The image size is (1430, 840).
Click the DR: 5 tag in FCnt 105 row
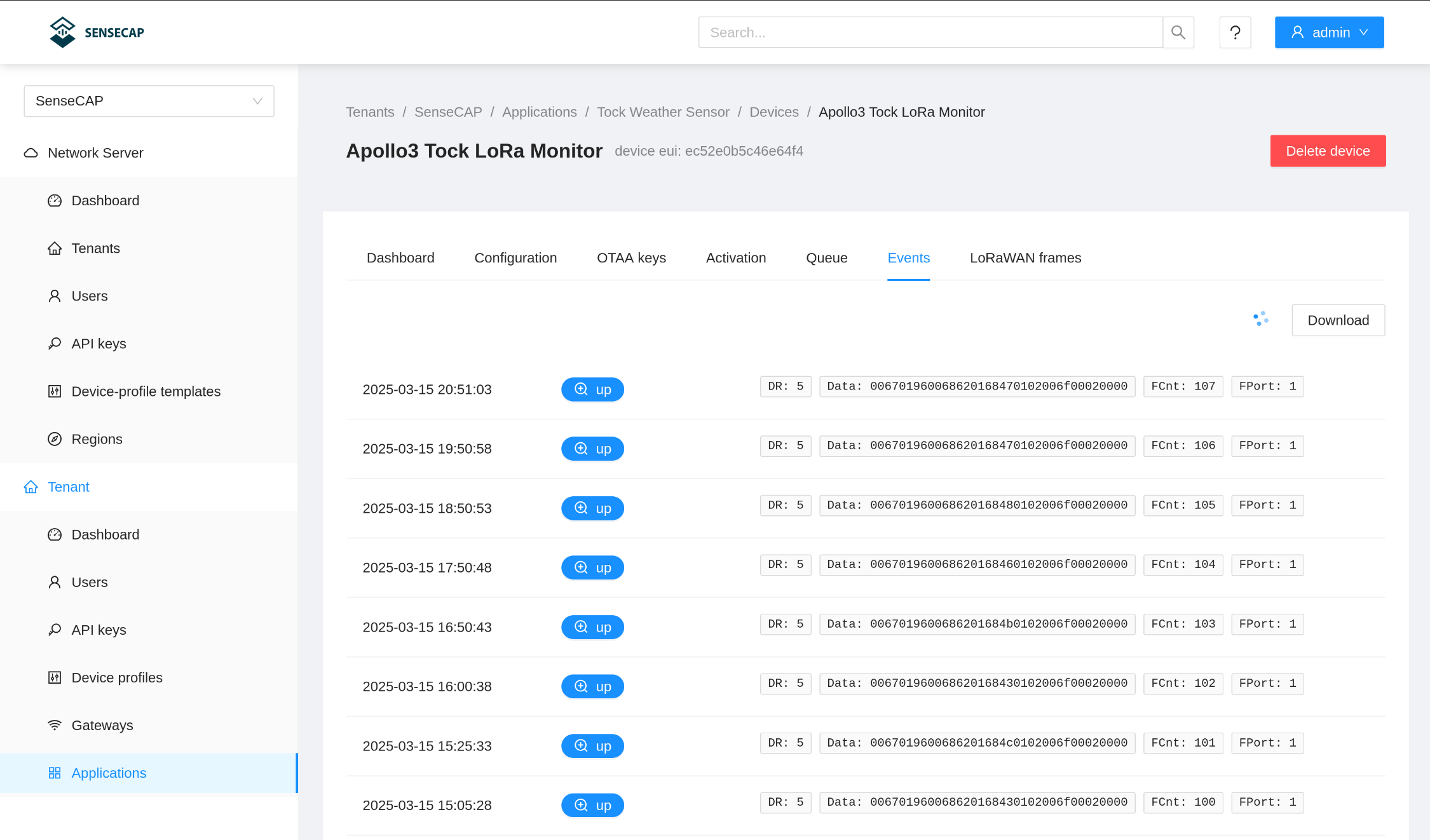tap(786, 505)
